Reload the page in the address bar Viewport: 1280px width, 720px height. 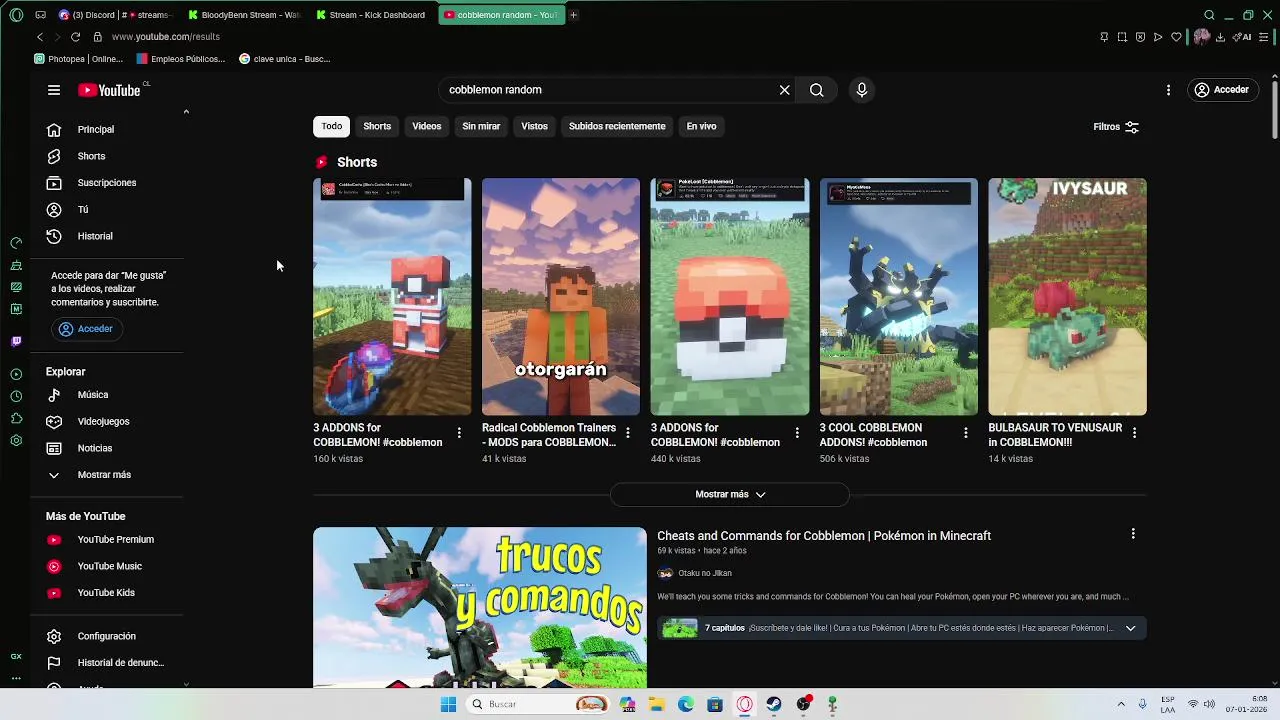[x=75, y=37]
